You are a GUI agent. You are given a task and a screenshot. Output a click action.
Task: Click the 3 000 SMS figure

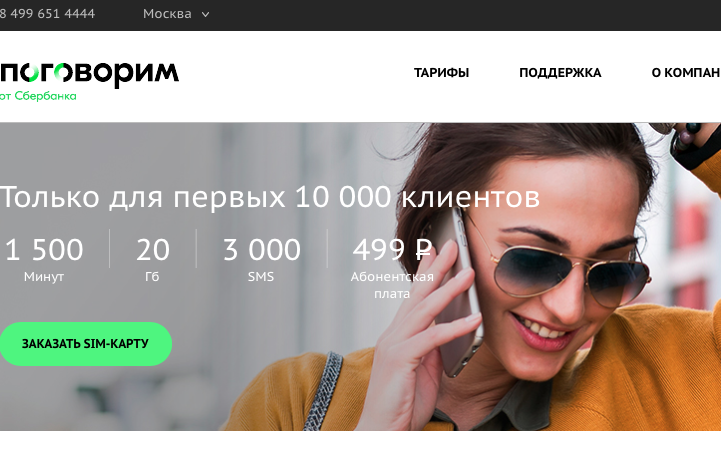(262, 250)
